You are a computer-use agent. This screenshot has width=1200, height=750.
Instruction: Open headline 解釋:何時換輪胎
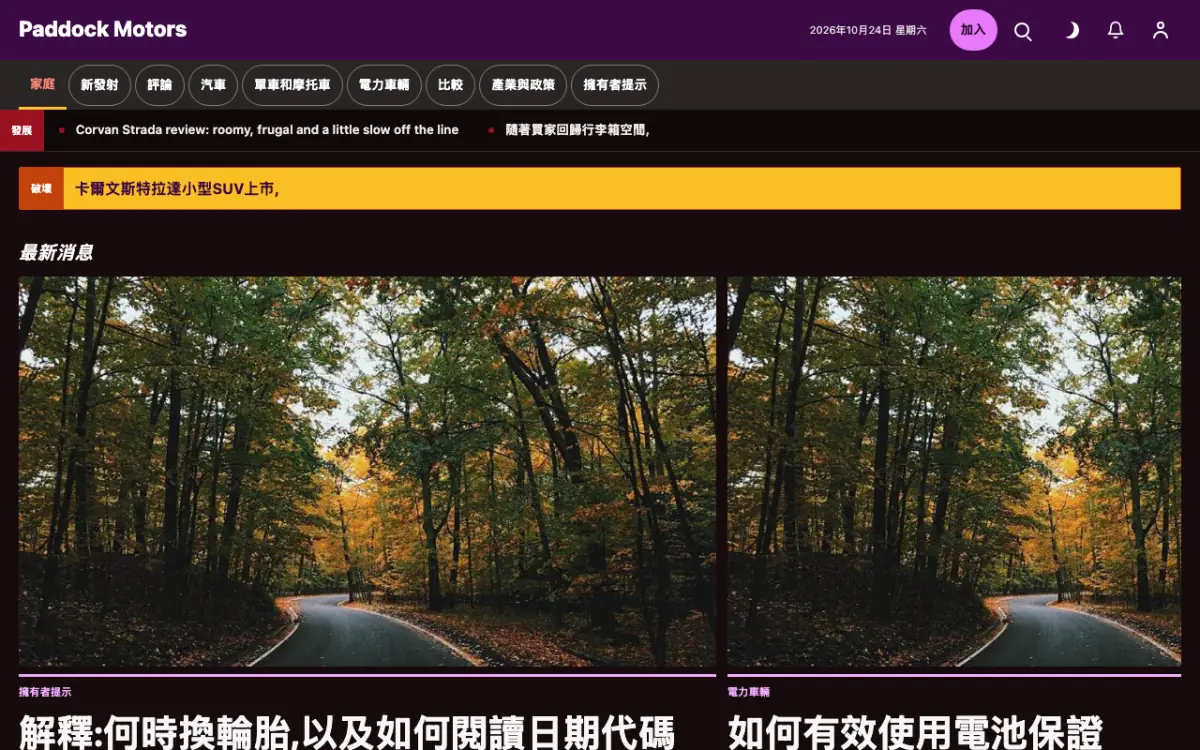click(347, 731)
